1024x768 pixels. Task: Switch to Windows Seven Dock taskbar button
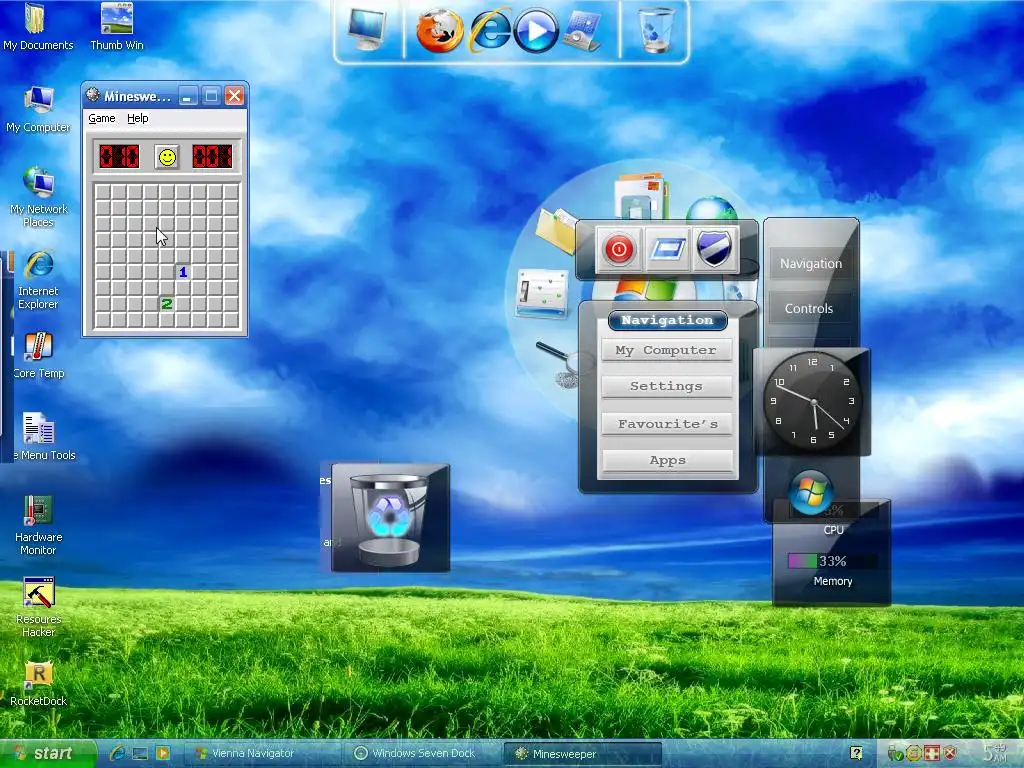pyautogui.click(x=423, y=754)
